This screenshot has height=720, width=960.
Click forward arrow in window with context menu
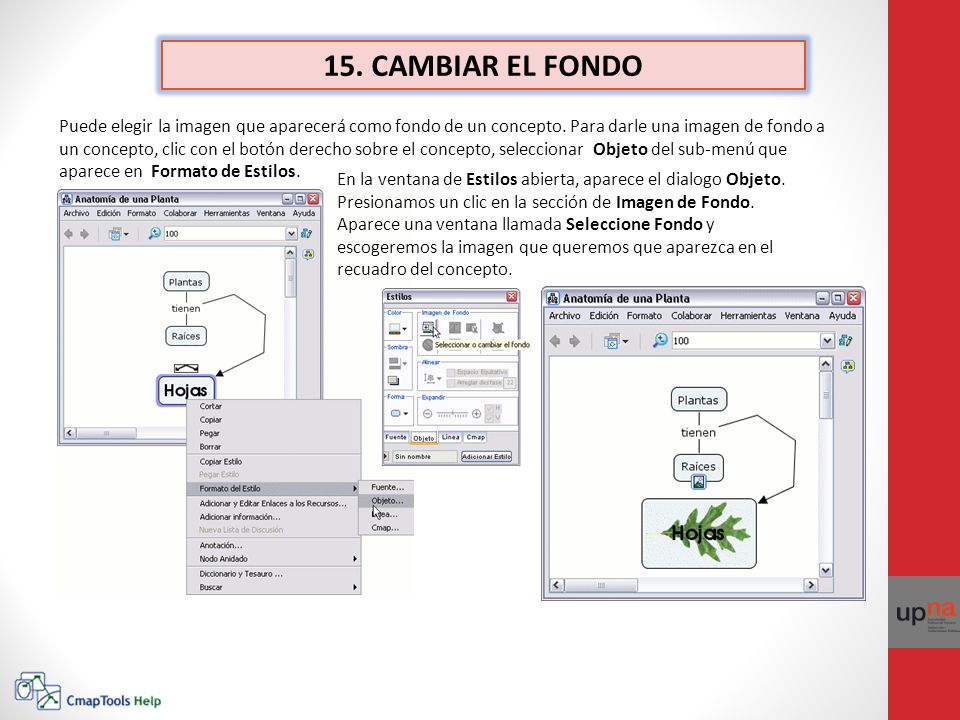[x=84, y=234]
